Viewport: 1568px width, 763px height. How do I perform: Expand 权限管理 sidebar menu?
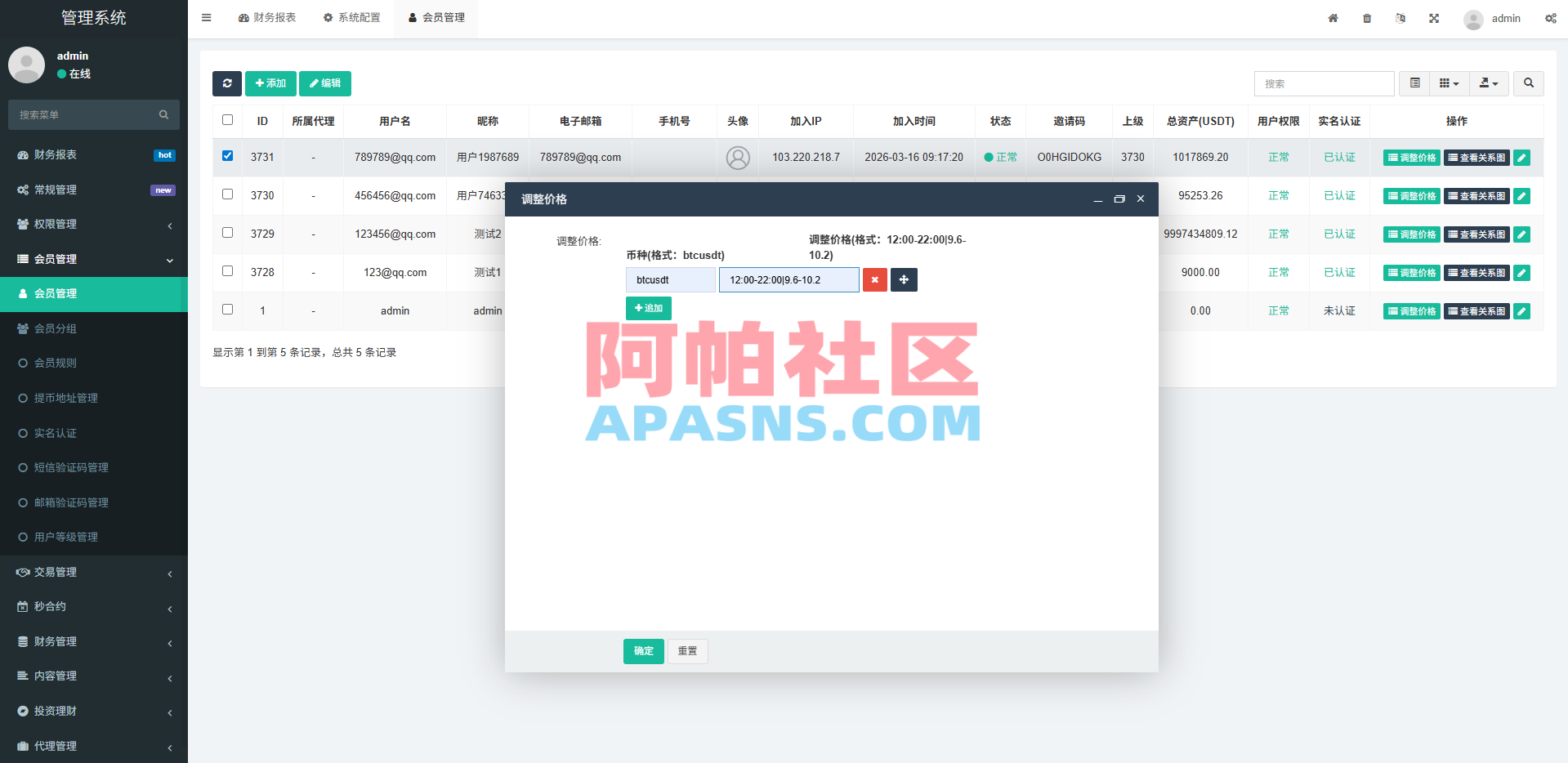click(94, 225)
